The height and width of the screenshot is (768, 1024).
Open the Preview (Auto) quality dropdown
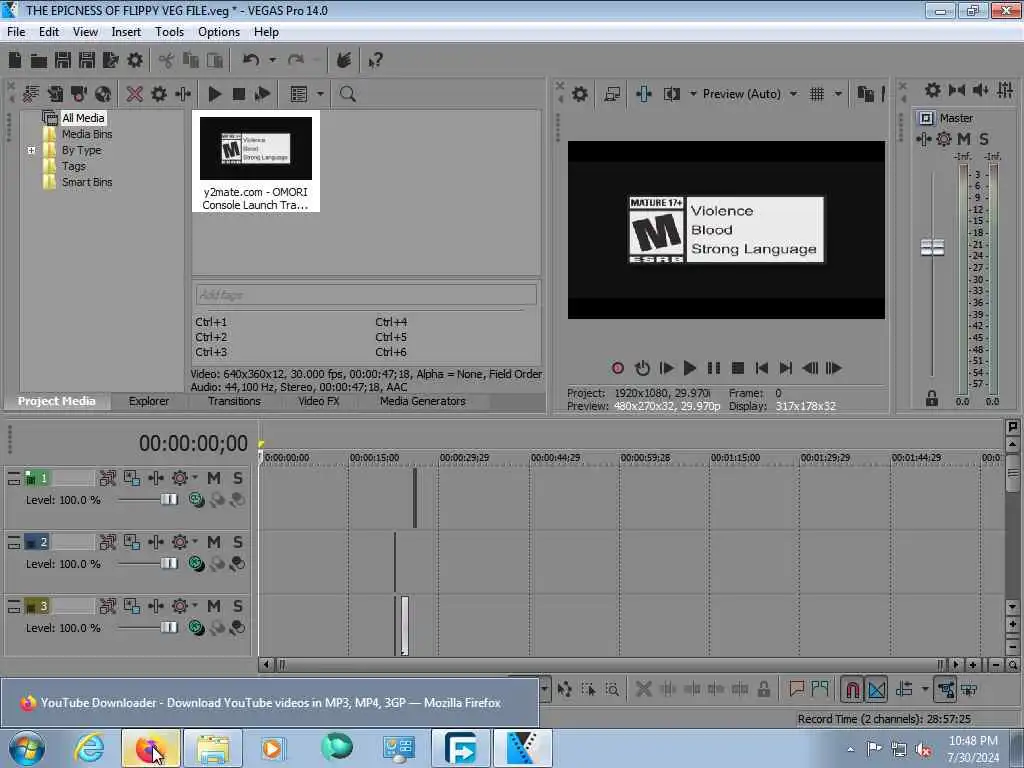click(x=793, y=94)
